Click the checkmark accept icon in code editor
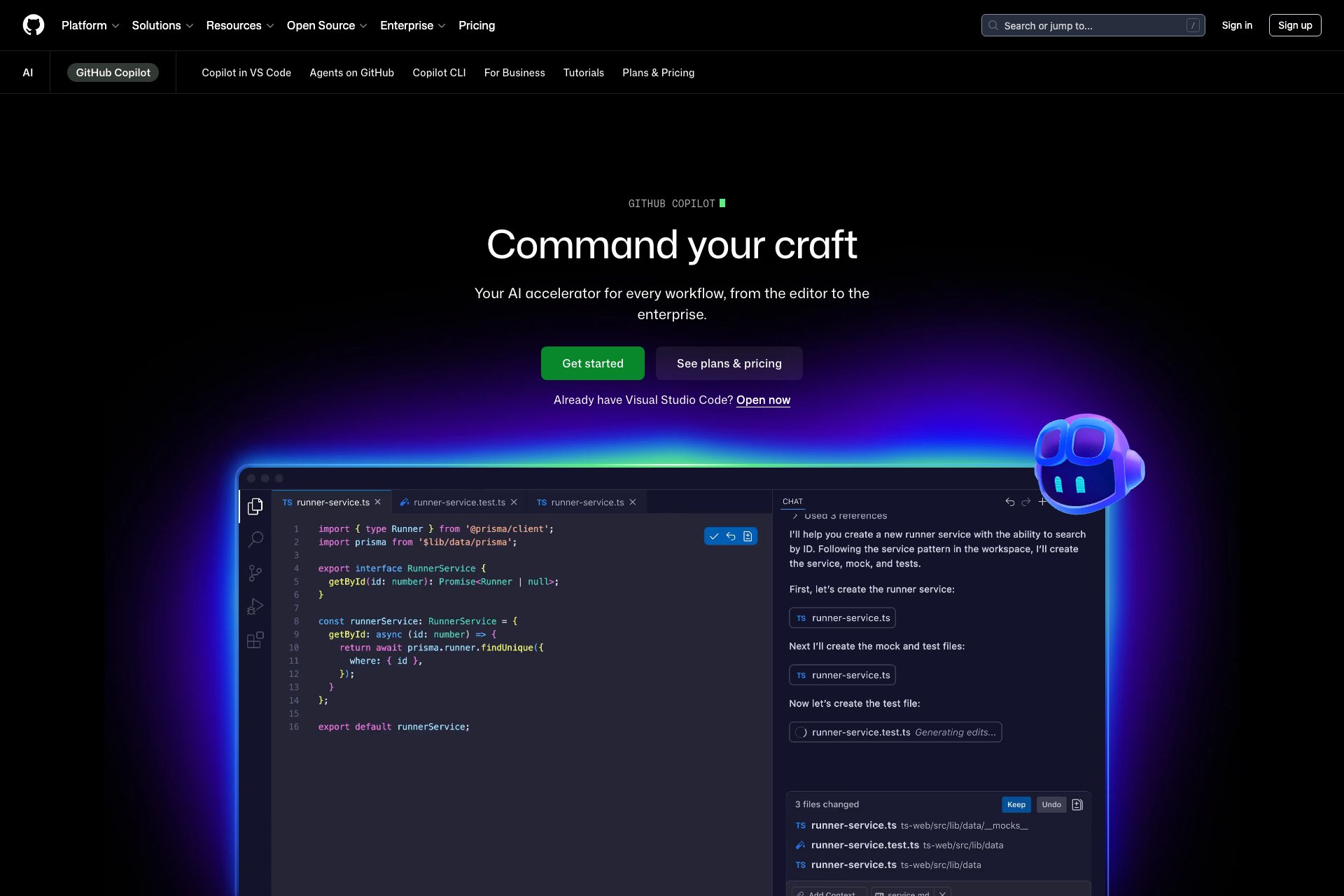This screenshot has width=1344, height=896. point(714,536)
